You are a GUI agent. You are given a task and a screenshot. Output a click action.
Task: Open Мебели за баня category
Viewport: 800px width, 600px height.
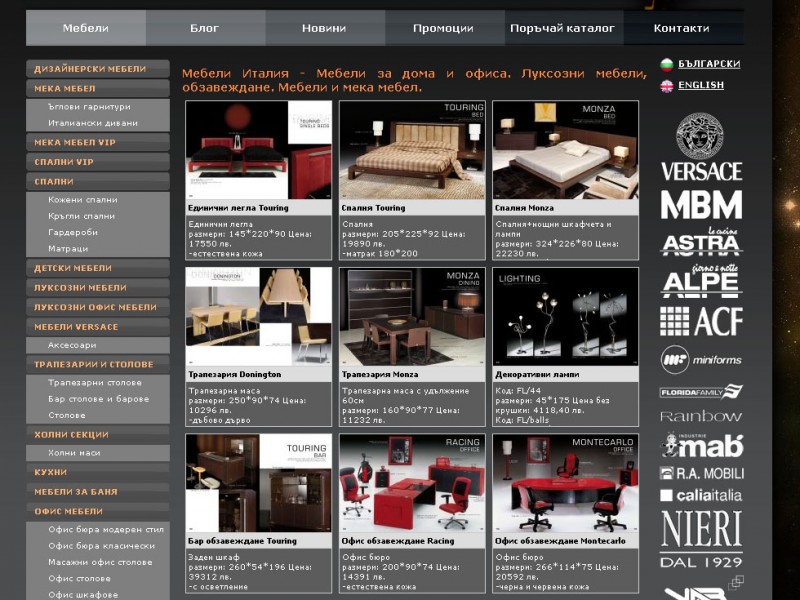click(98, 492)
